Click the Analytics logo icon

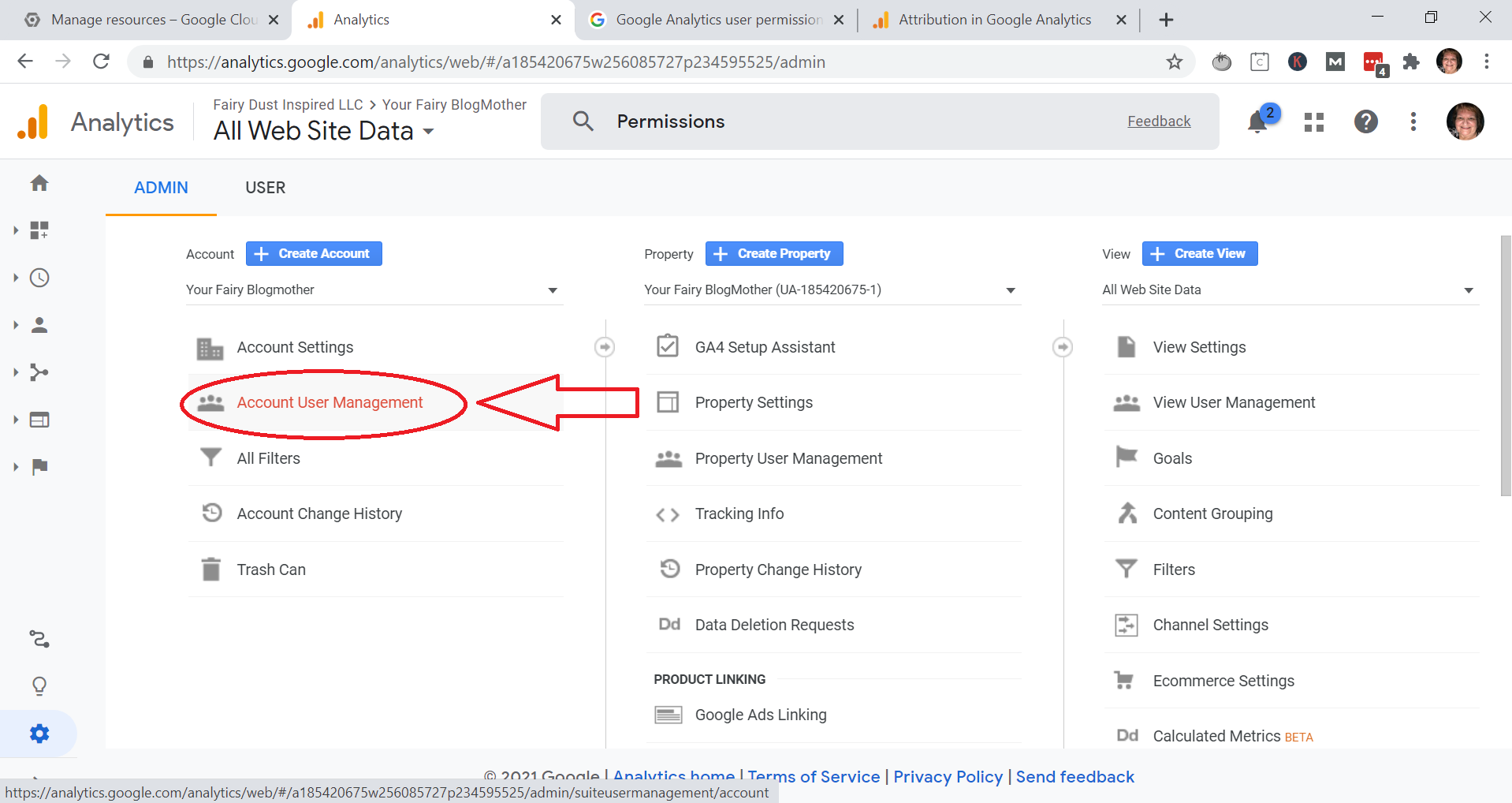33,121
